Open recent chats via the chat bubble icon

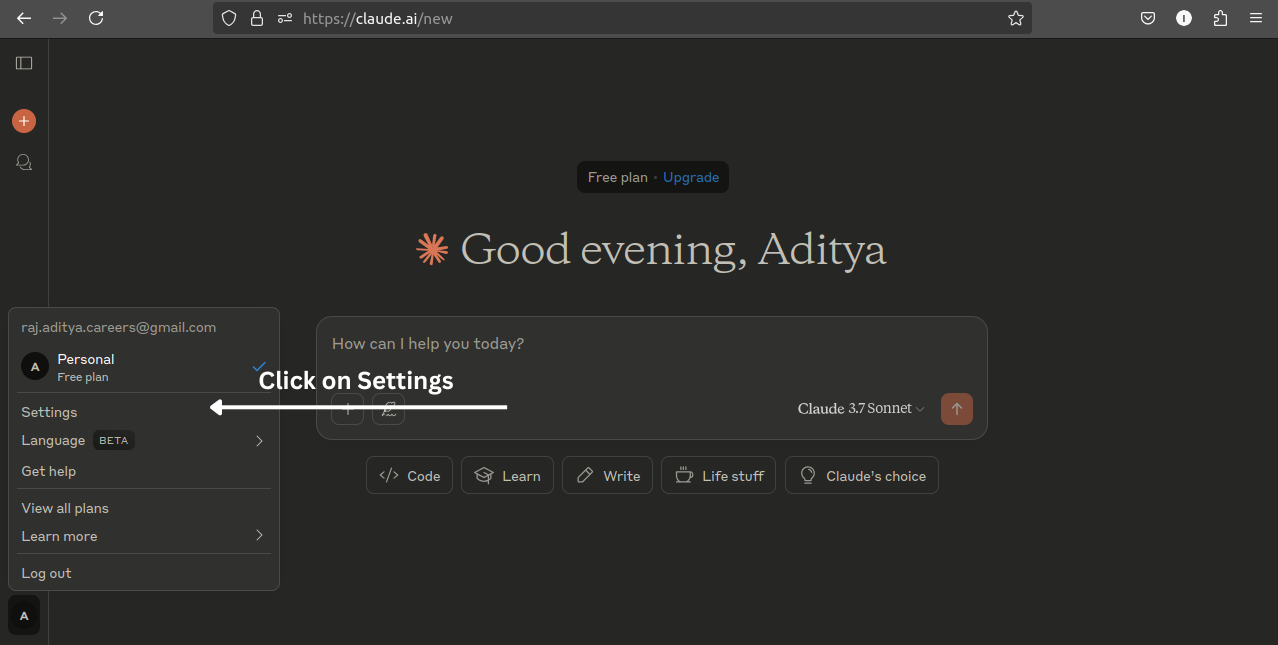(23, 161)
